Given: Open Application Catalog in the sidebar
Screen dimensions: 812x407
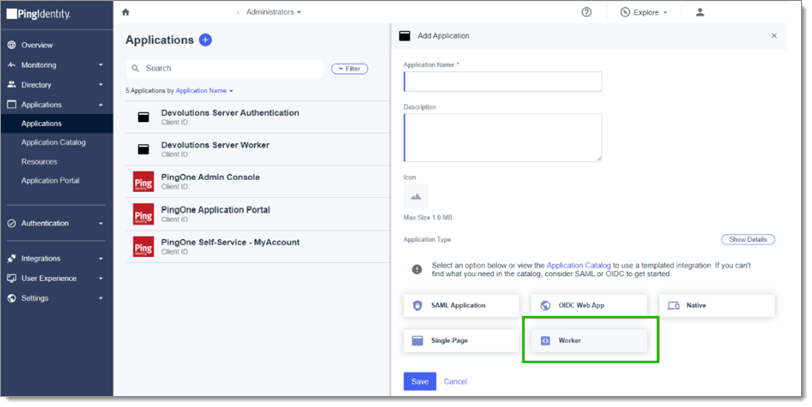Looking at the screenshot, I should point(53,142).
